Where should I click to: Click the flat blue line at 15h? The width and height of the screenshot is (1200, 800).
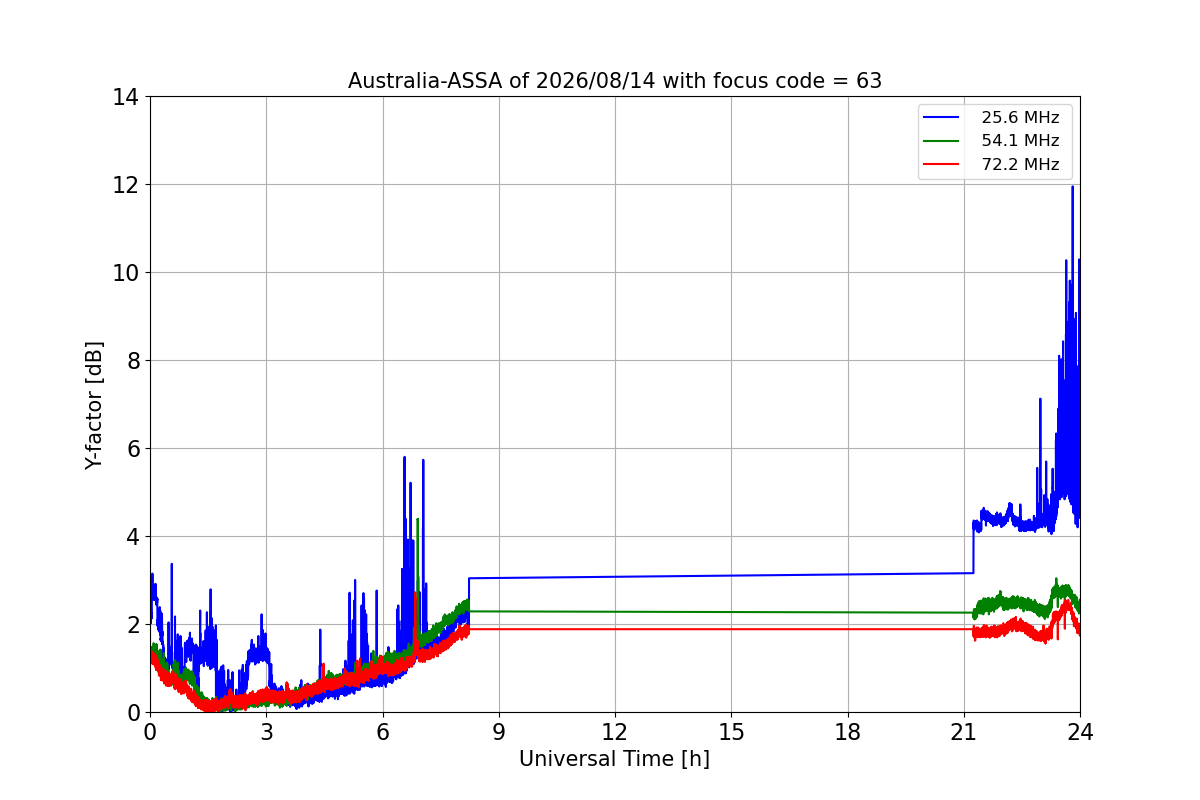pyautogui.click(x=731, y=575)
